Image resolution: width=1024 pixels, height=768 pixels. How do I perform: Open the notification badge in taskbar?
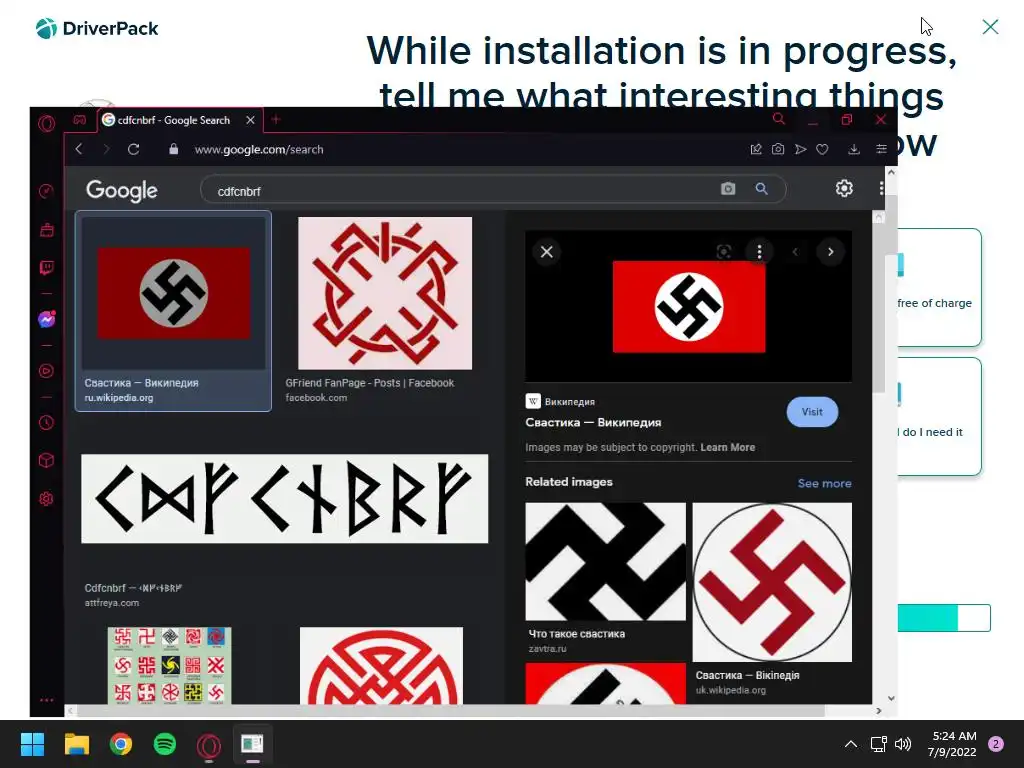point(995,744)
